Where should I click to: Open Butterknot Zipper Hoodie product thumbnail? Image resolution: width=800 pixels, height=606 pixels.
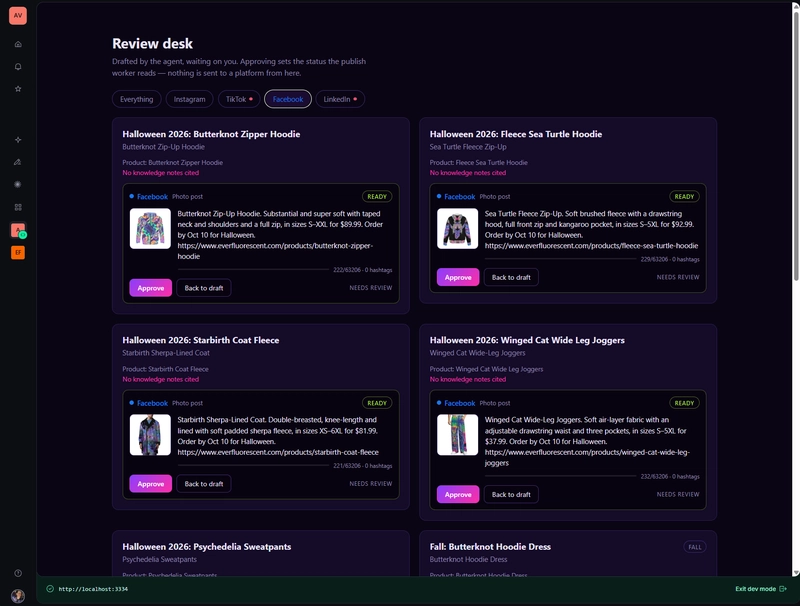150,229
